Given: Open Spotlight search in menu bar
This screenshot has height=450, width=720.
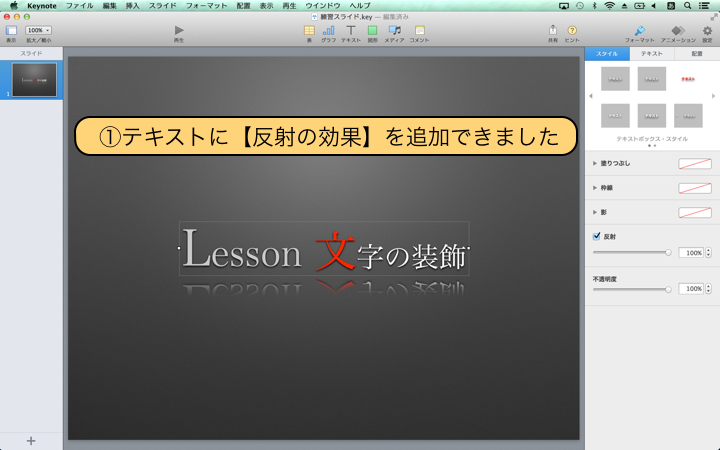Looking at the screenshot, I should pos(687,6).
